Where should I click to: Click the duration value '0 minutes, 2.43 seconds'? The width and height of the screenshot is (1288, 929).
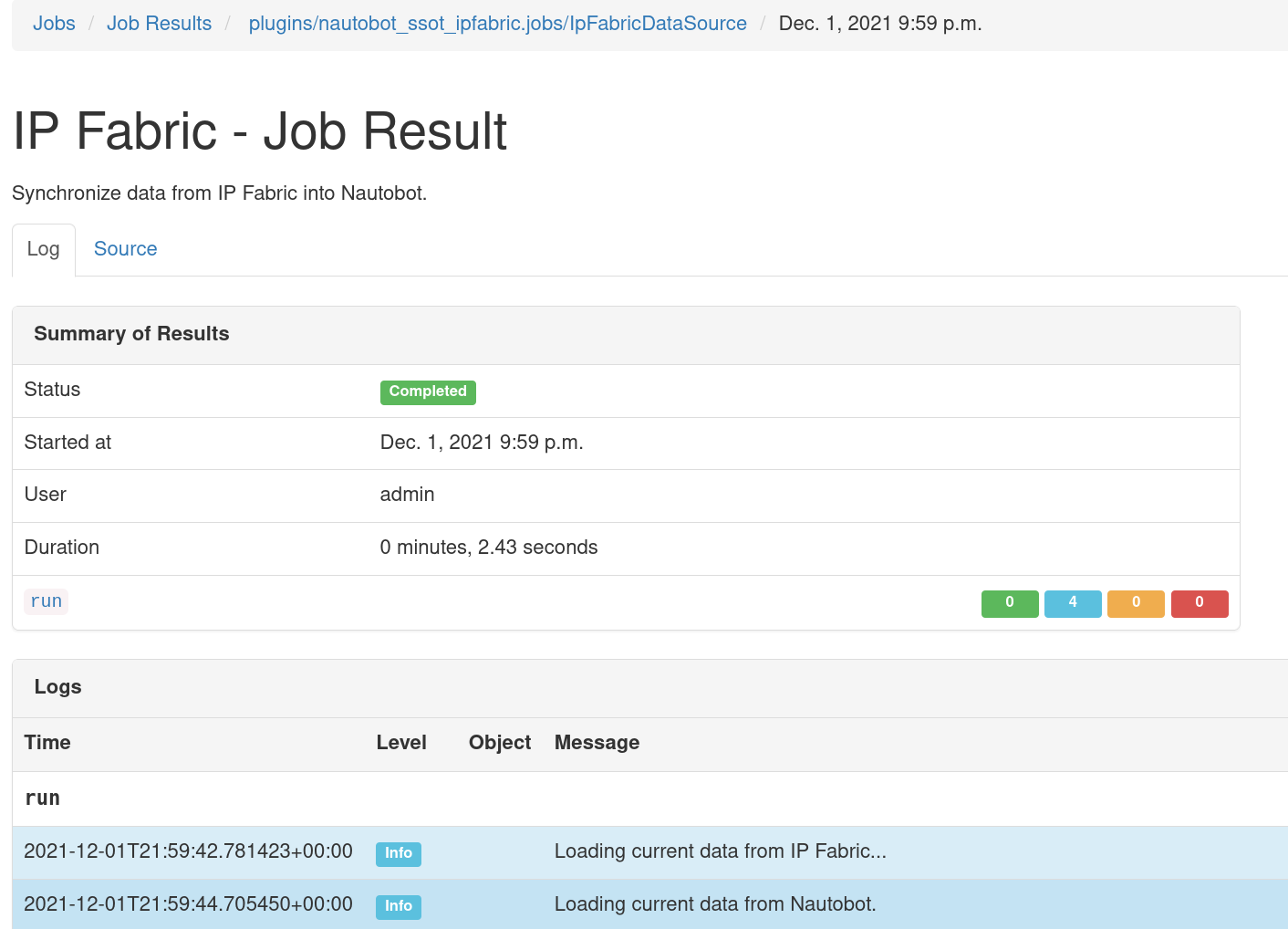(489, 548)
